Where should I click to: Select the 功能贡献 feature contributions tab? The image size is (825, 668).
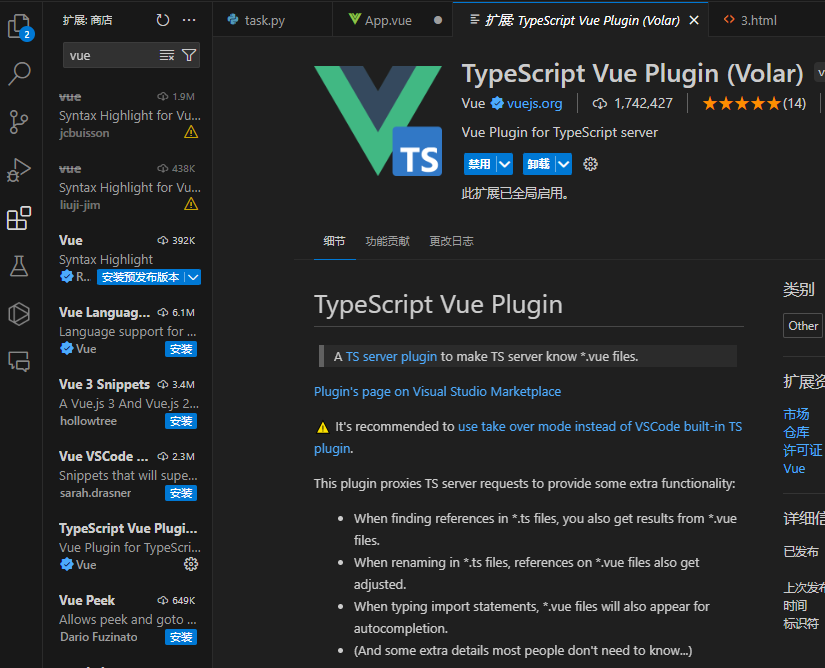388,241
